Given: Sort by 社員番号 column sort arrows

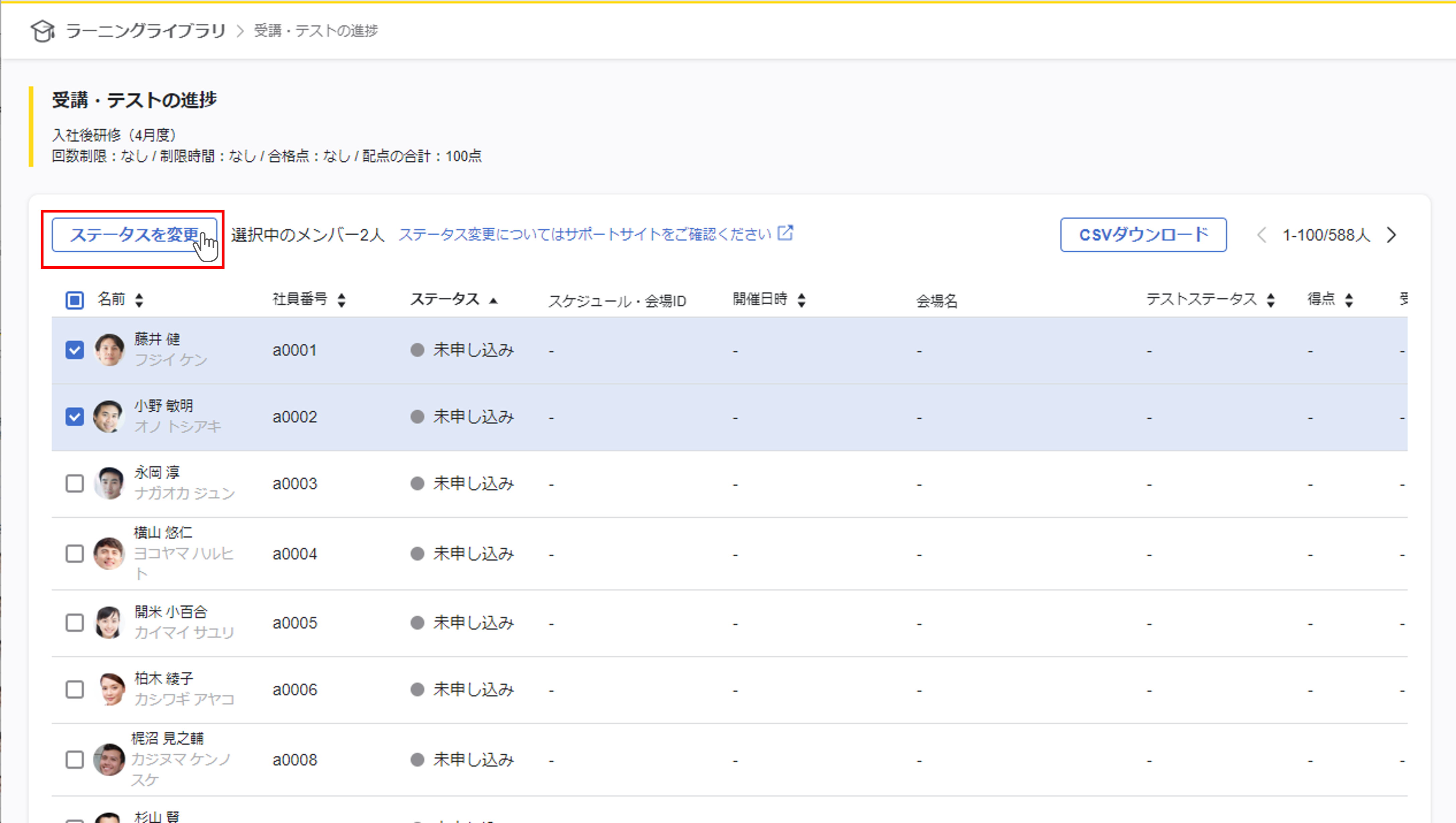Looking at the screenshot, I should tap(341, 300).
